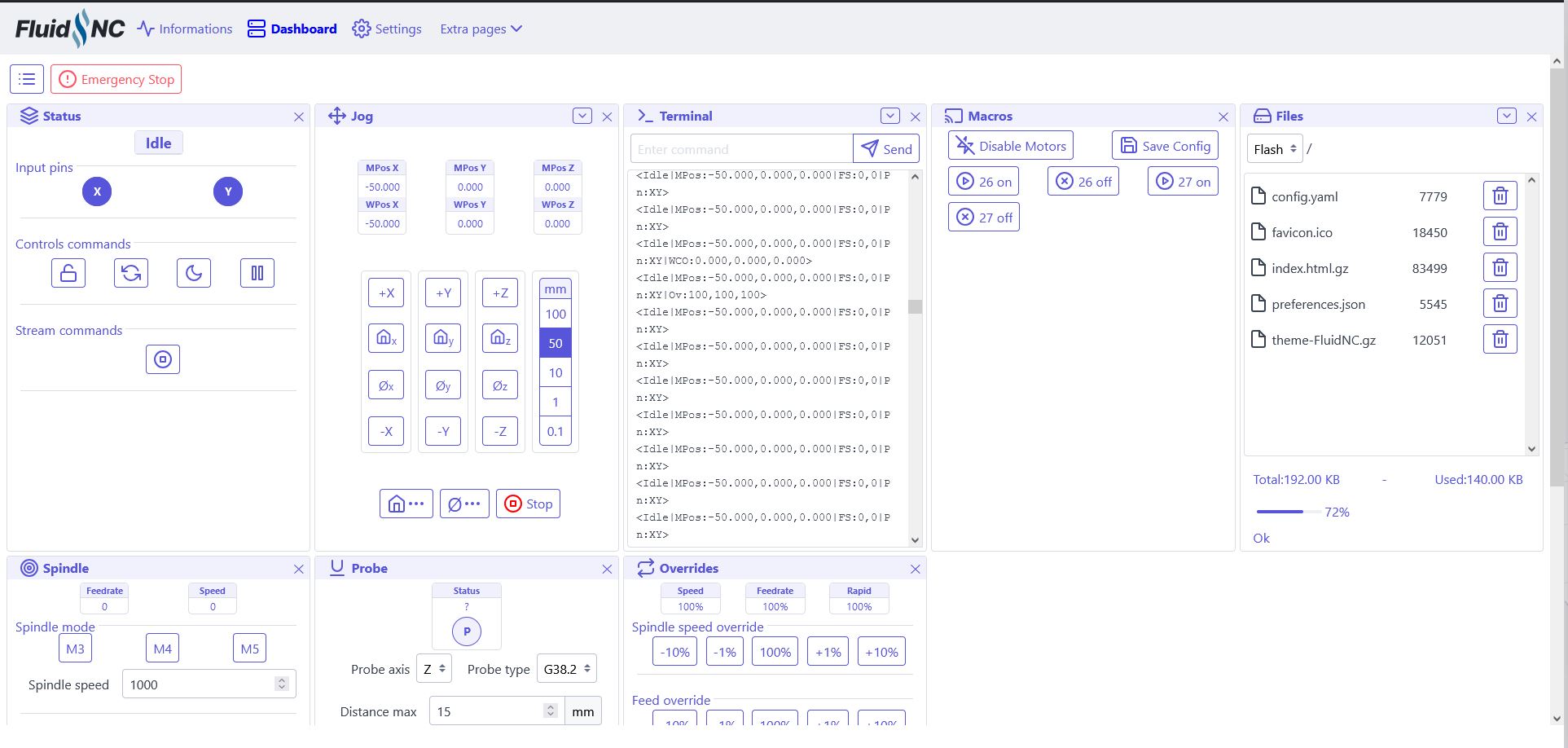Image resolution: width=1568 pixels, height=748 pixels.
Task: Open the Flash filesystem dropdown
Action: (1275, 149)
